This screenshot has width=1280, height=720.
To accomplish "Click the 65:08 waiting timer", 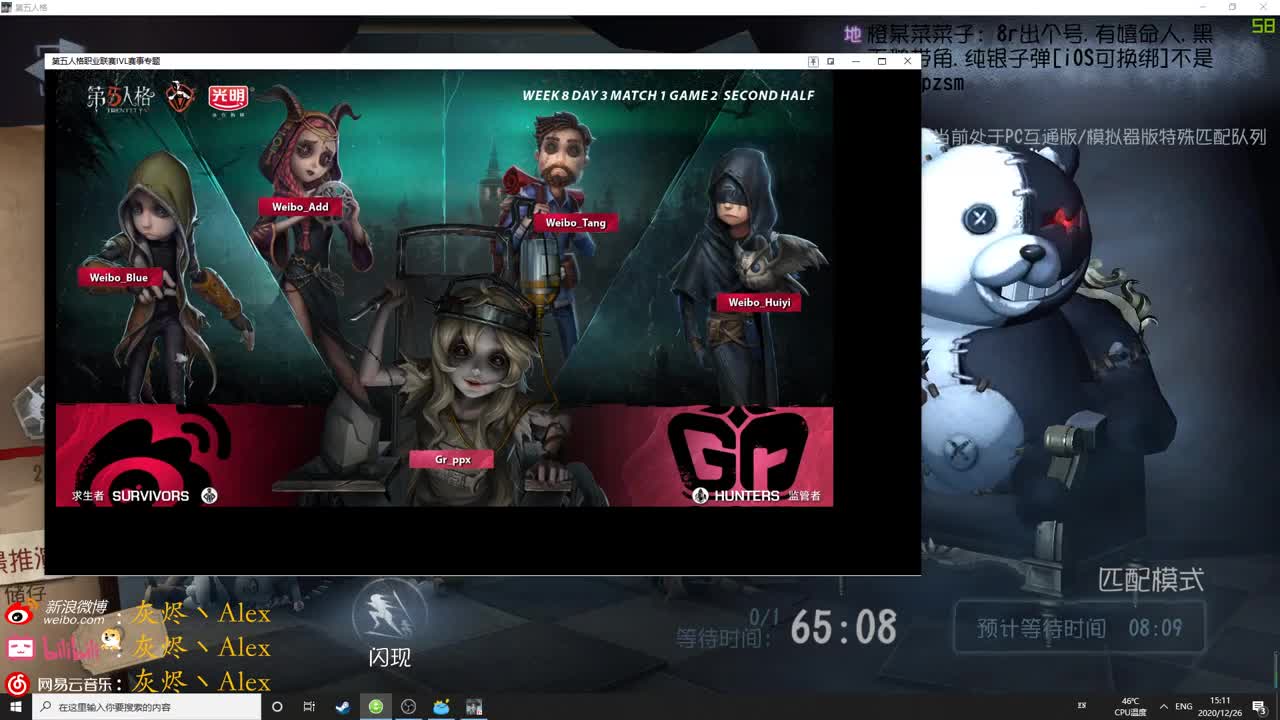I will (x=843, y=628).
